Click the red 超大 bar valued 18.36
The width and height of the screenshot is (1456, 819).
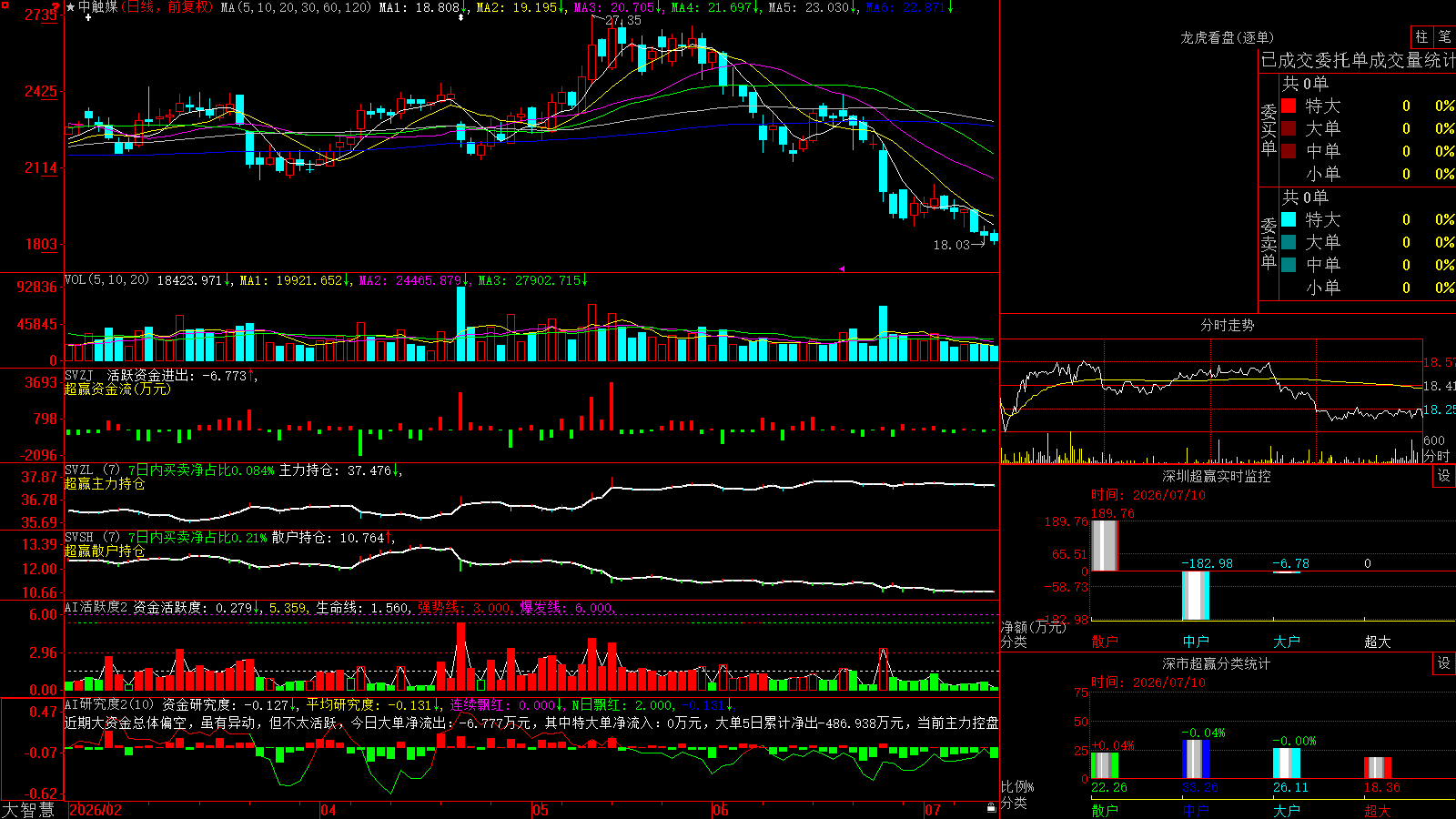(x=1378, y=767)
